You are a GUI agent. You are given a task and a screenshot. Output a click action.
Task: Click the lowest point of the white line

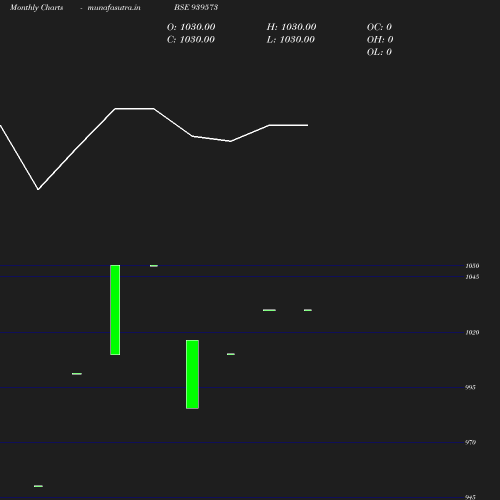pyautogui.click(x=38, y=189)
